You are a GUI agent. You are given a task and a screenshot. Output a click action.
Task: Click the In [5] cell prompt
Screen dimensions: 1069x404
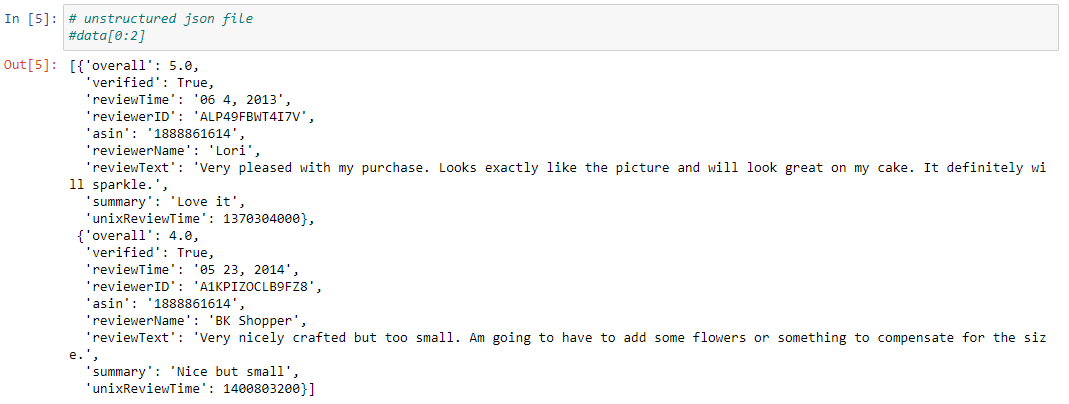[x=31, y=20]
